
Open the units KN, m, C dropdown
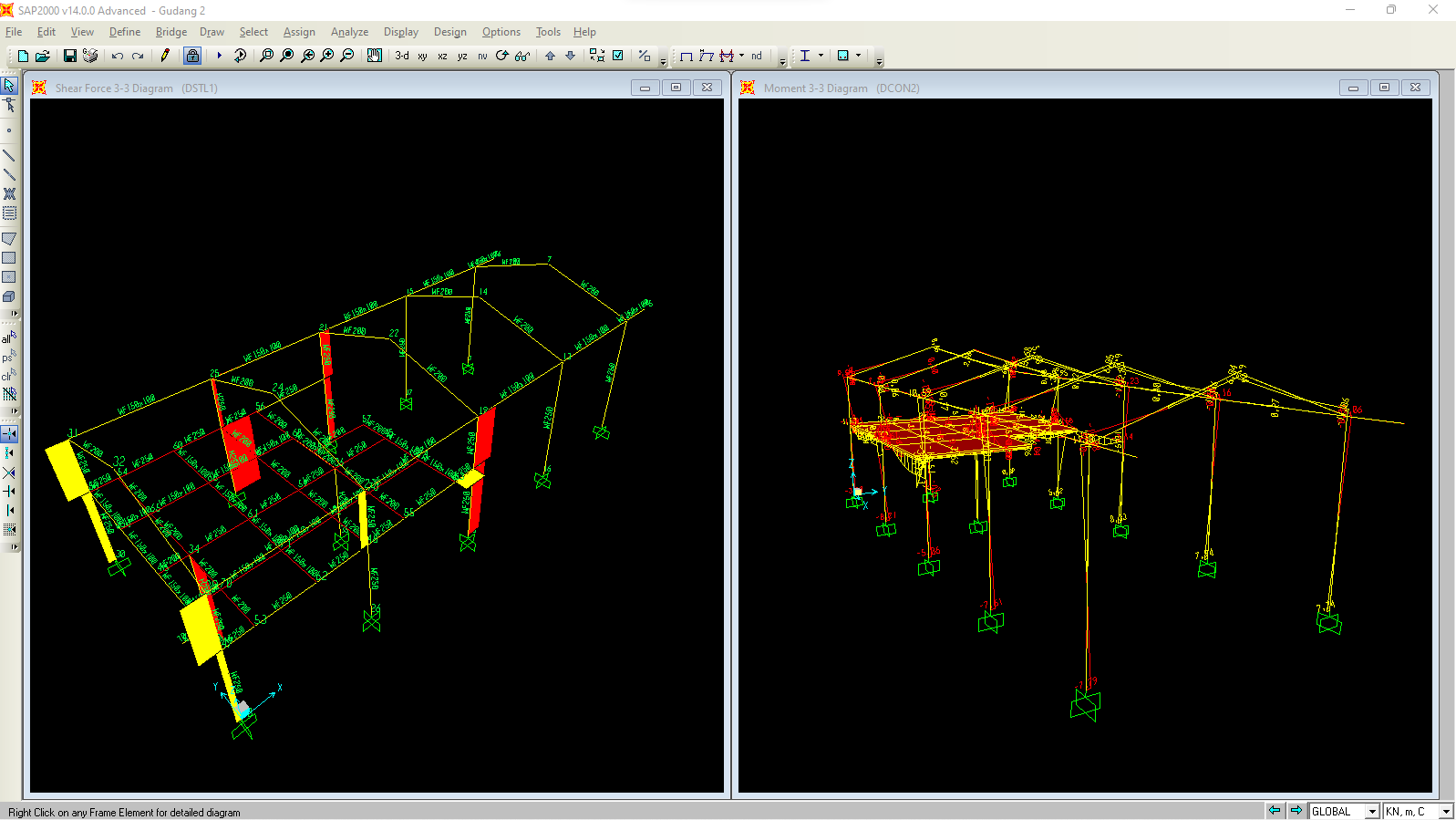1445,811
